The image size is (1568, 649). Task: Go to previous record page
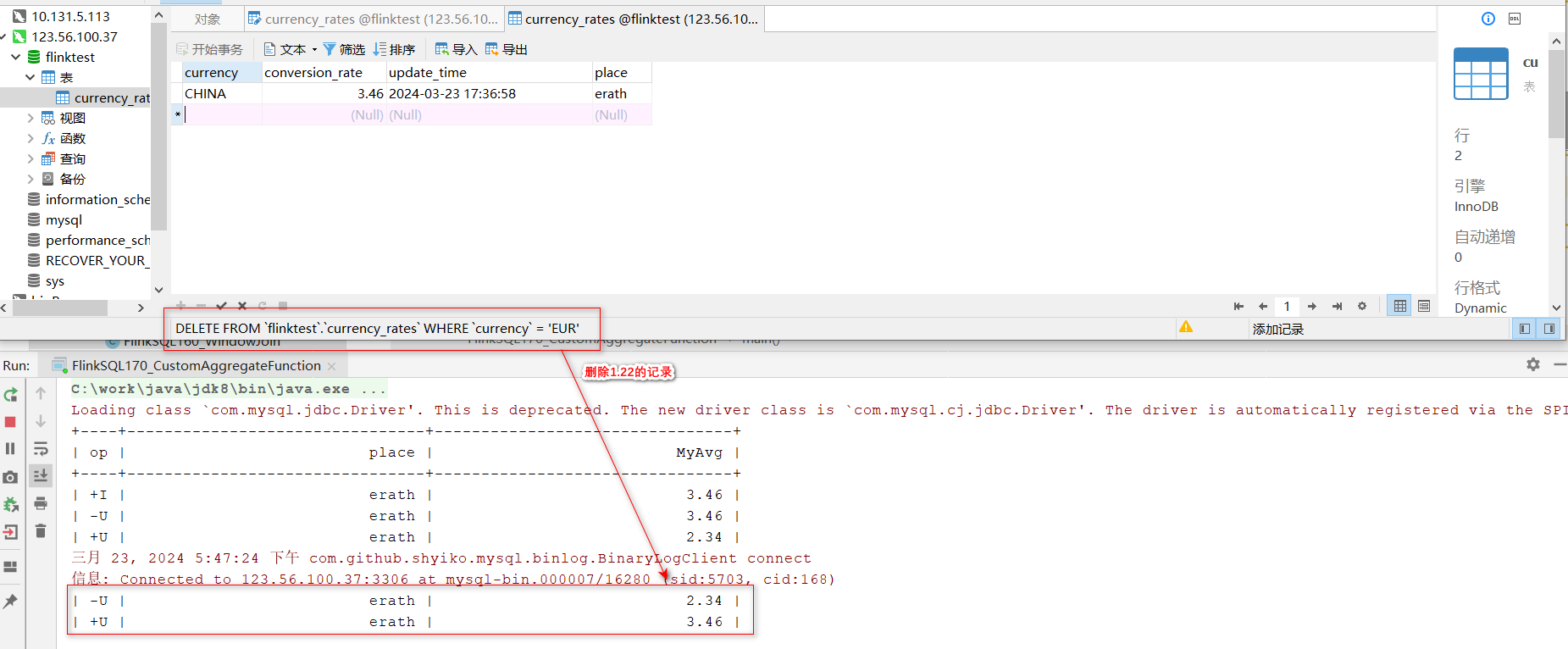1263,306
